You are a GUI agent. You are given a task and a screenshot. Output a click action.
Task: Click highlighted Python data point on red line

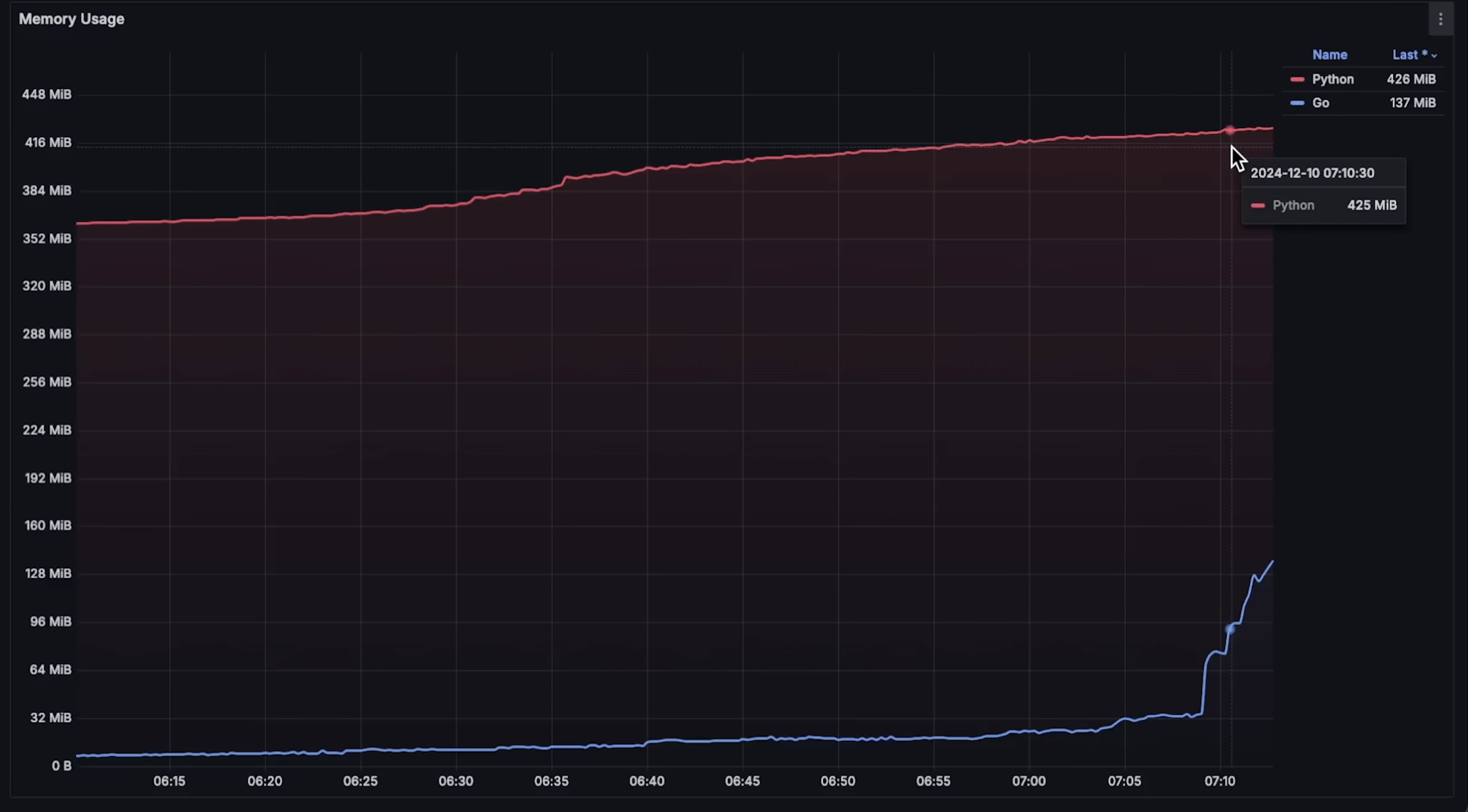tap(1229, 131)
